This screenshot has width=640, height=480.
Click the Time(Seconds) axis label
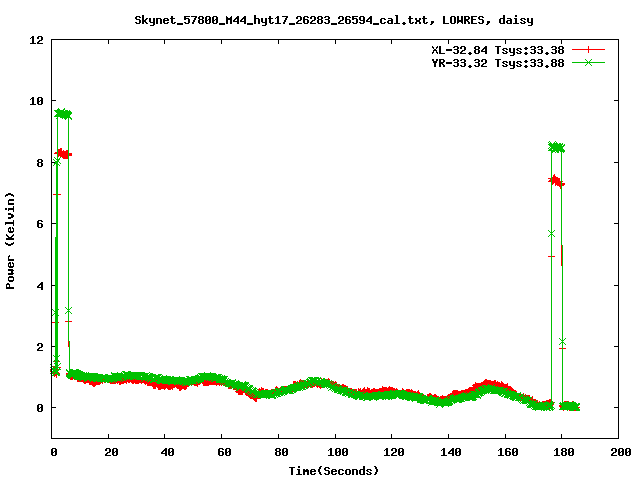click(334, 471)
